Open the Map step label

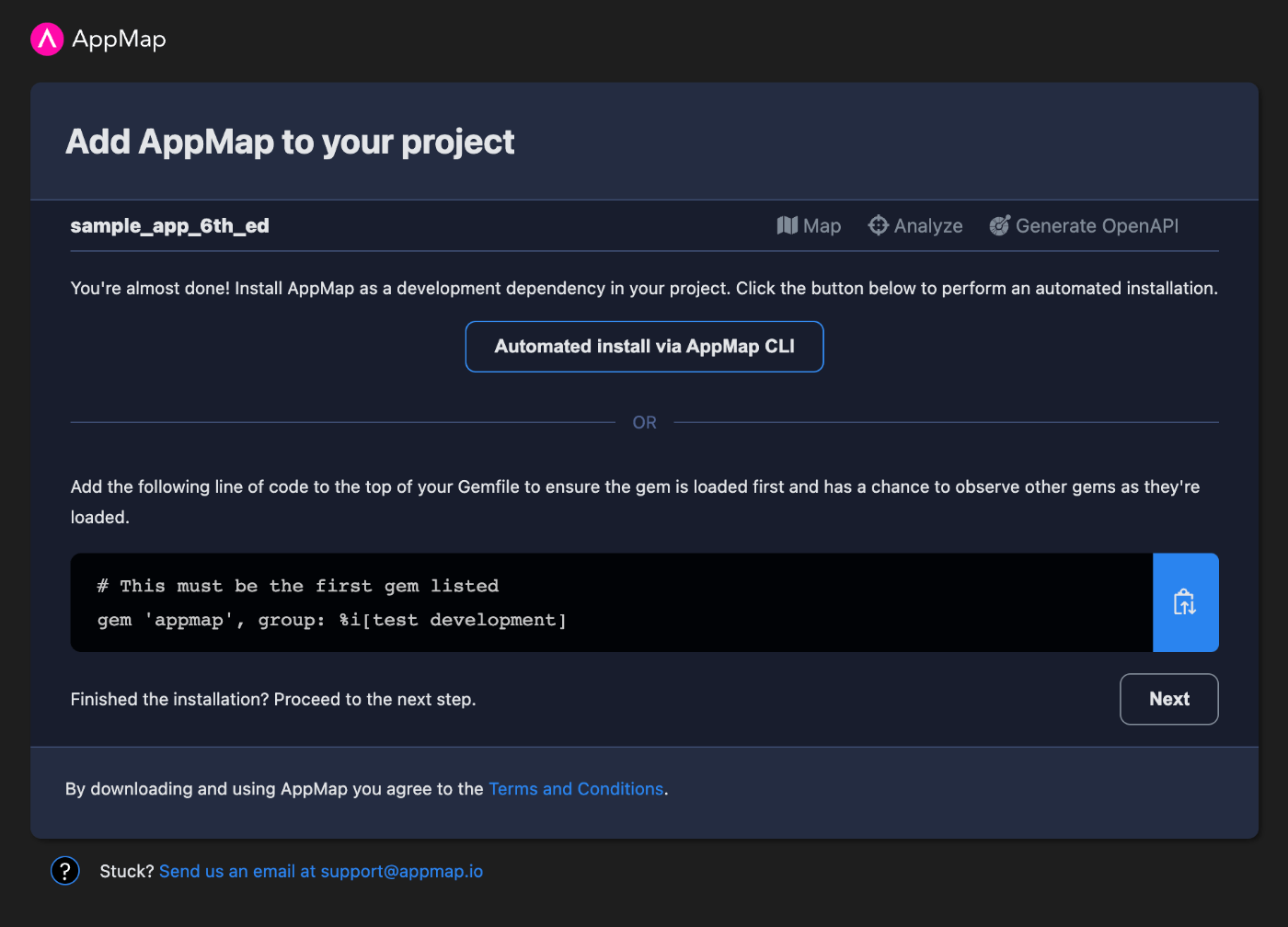(822, 226)
